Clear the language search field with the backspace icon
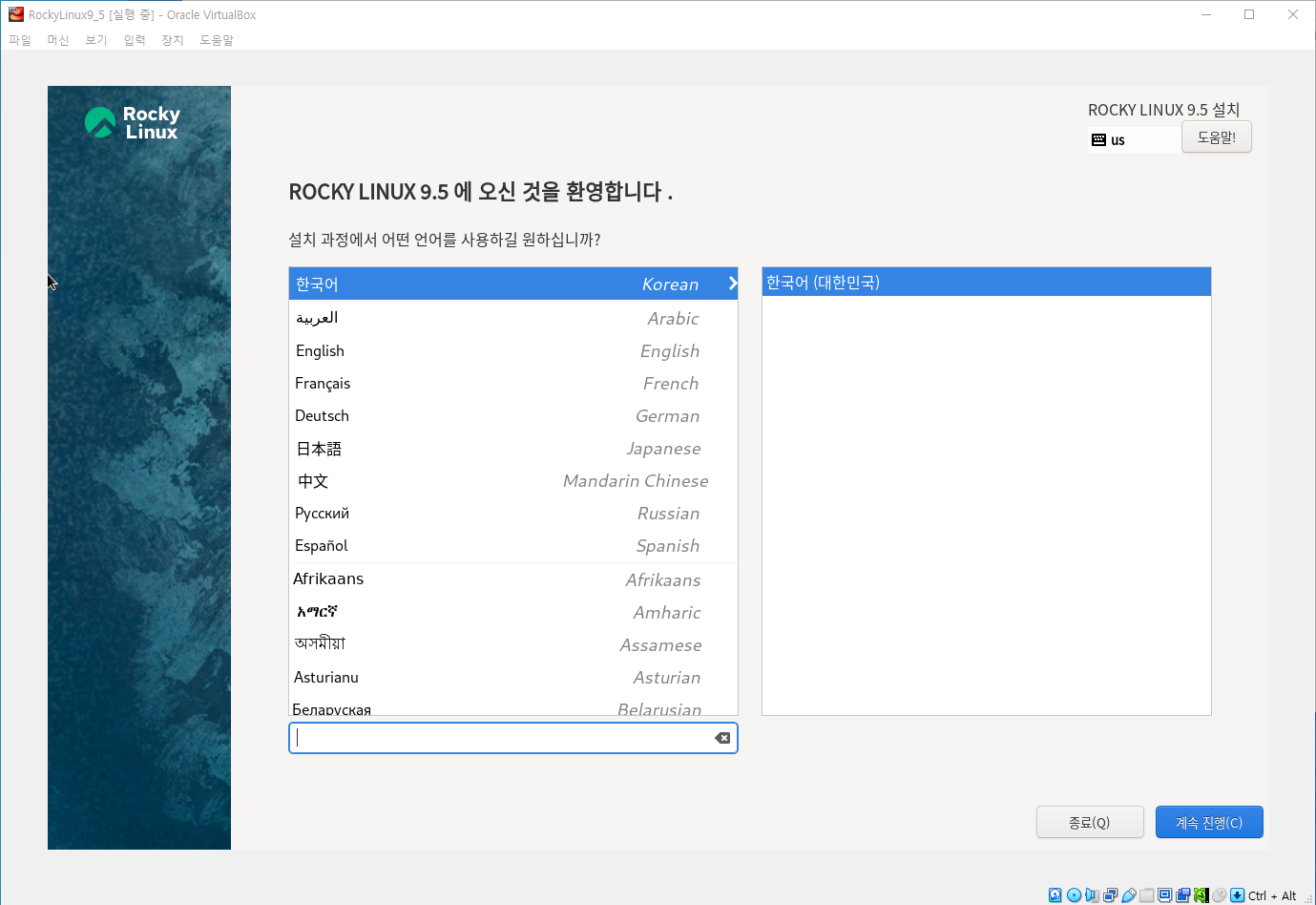The image size is (1316, 905). pyautogui.click(x=722, y=738)
